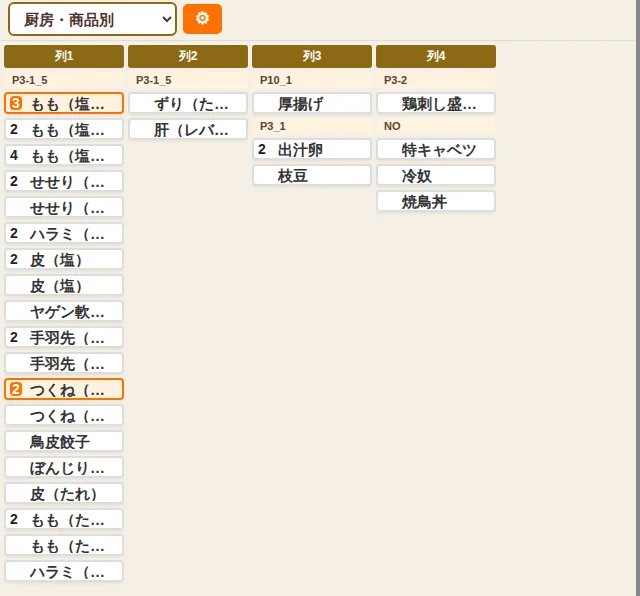Select the 列2 column header

click(188, 56)
